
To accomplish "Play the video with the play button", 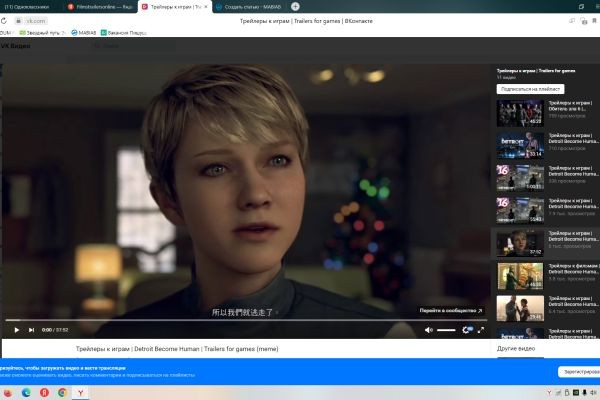I will click(16, 330).
